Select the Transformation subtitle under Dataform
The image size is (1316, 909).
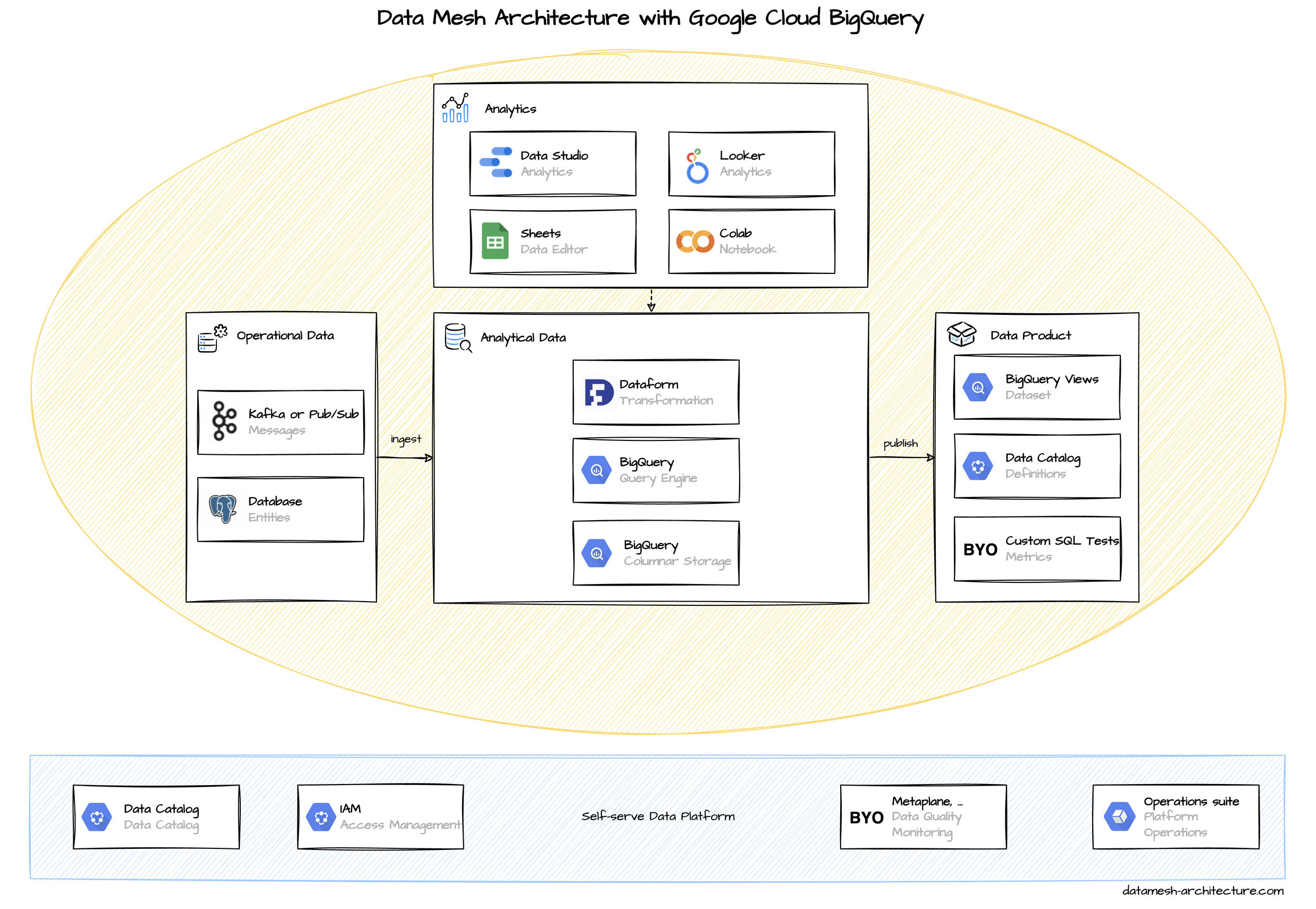[x=666, y=401]
